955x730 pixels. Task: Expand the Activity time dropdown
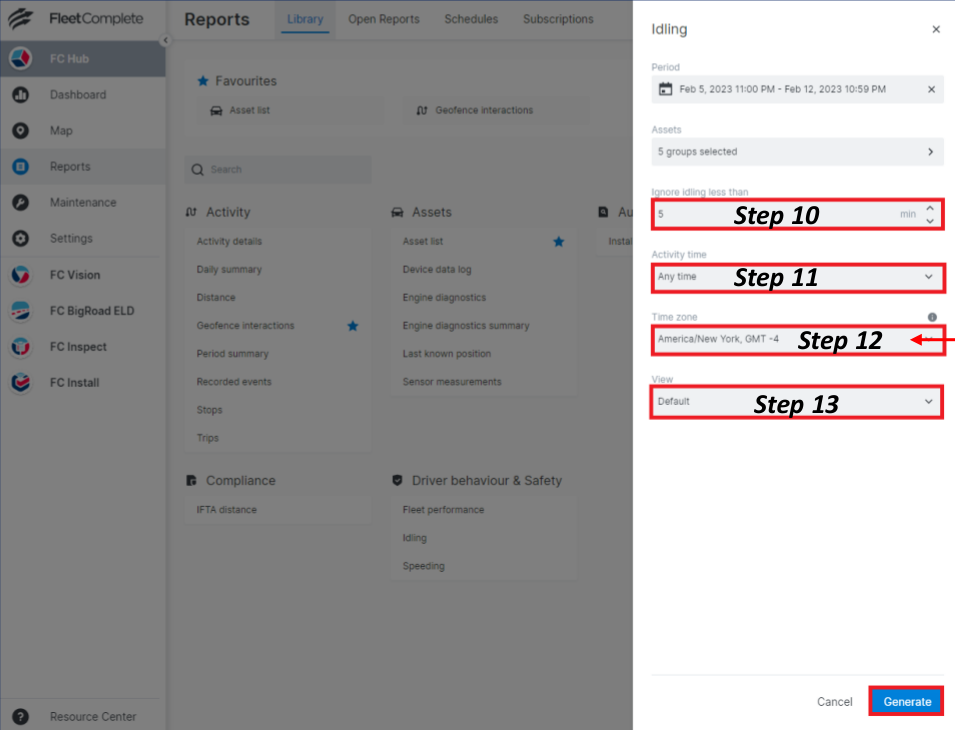tap(929, 277)
